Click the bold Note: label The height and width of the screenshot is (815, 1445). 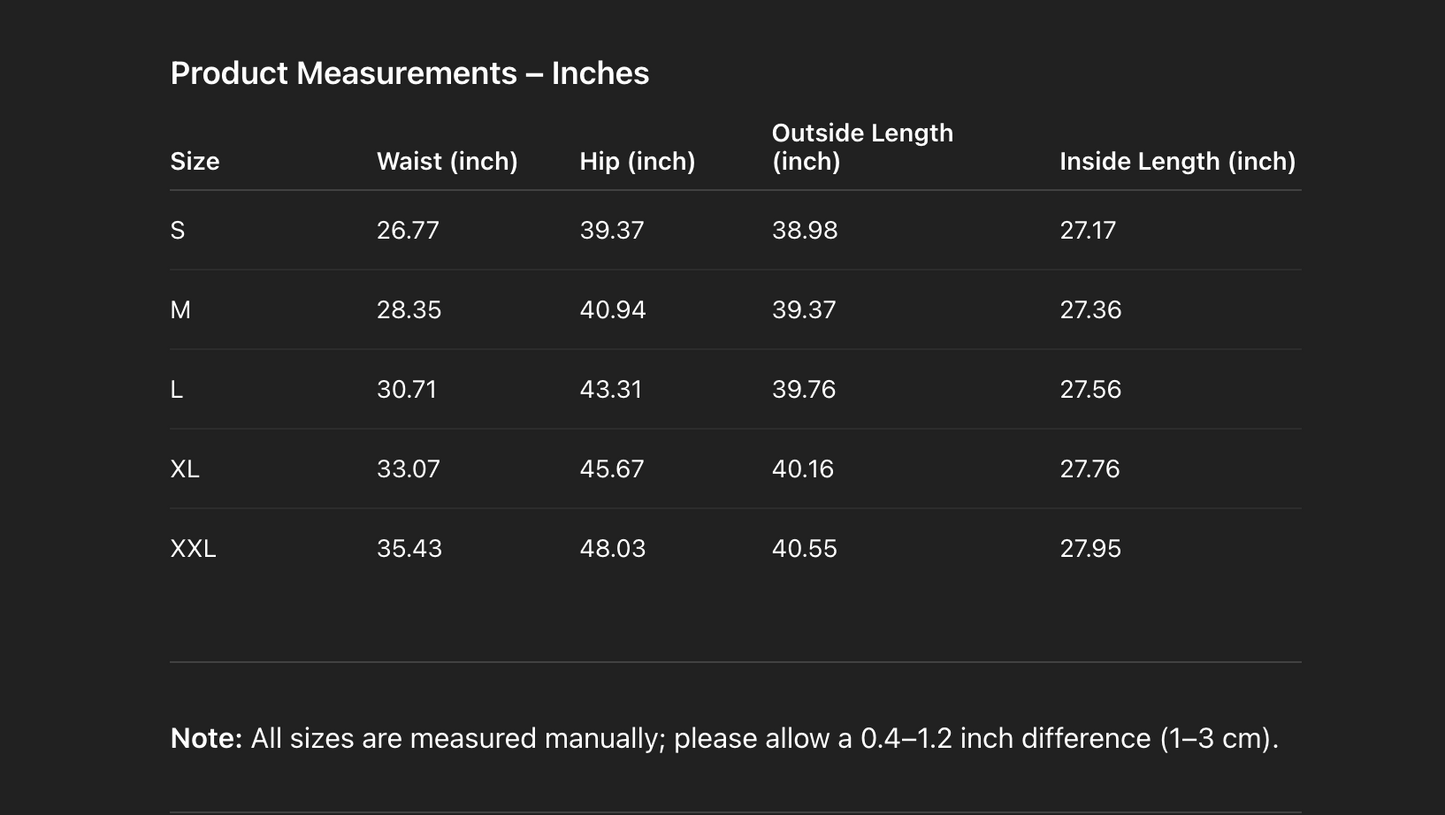pyautogui.click(x=206, y=738)
